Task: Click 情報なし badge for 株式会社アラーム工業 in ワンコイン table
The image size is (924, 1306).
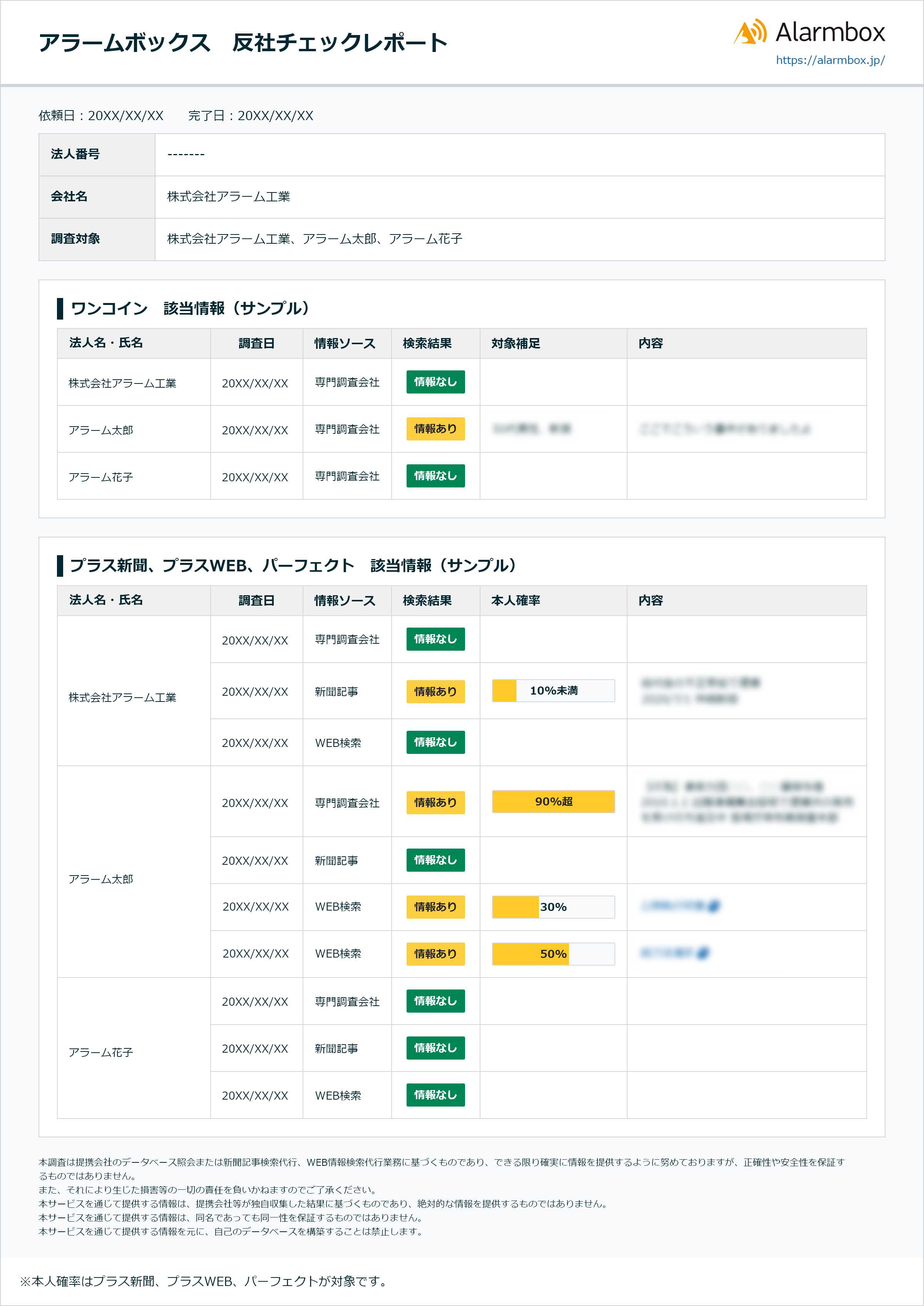Action: coord(435,382)
